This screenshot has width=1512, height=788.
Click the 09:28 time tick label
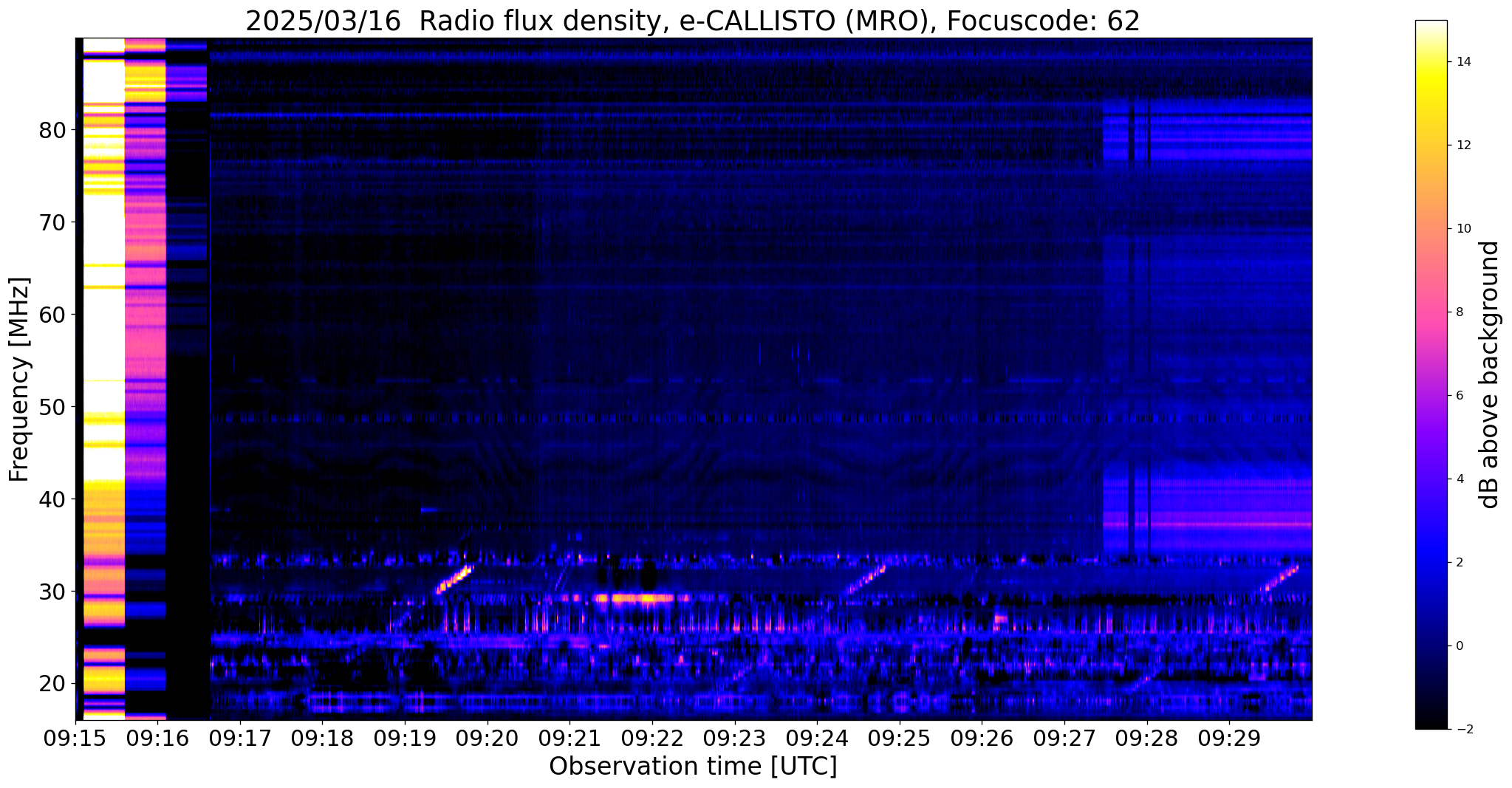1147,738
